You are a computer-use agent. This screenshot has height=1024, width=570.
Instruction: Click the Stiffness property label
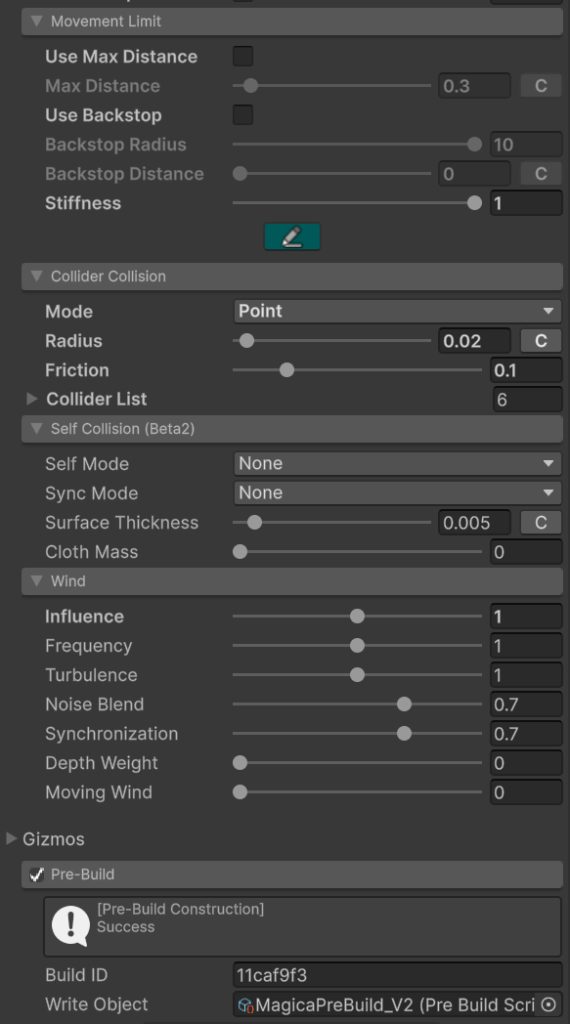point(83,203)
